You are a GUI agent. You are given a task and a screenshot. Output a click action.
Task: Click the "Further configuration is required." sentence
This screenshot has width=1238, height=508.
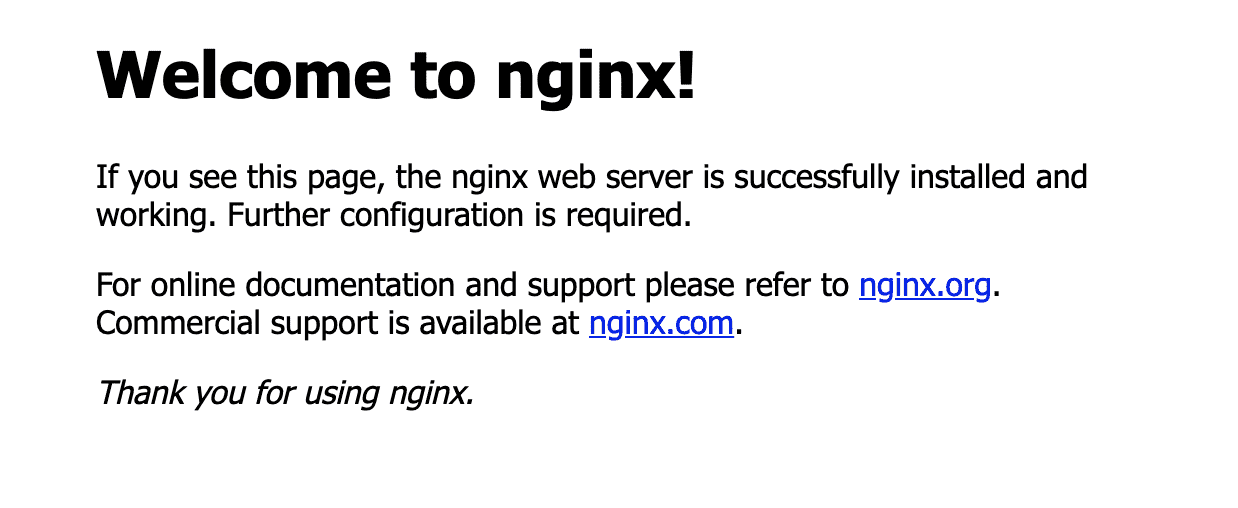tap(460, 215)
